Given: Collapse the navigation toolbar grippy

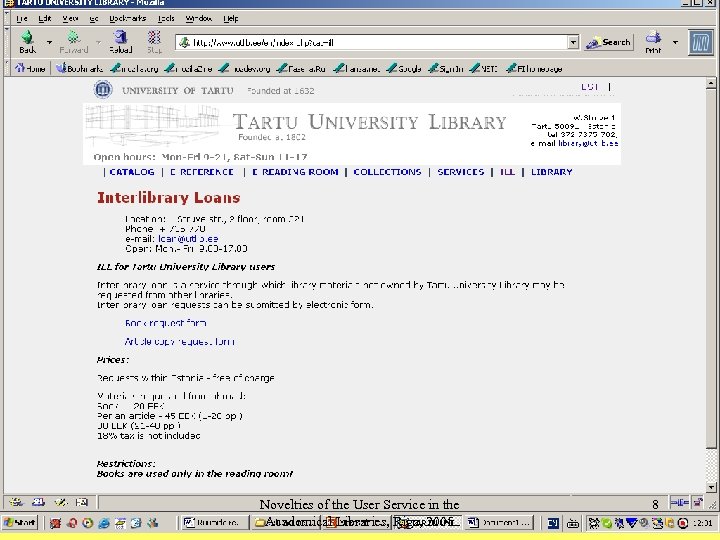Looking at the screenshot, I should 7,42.
